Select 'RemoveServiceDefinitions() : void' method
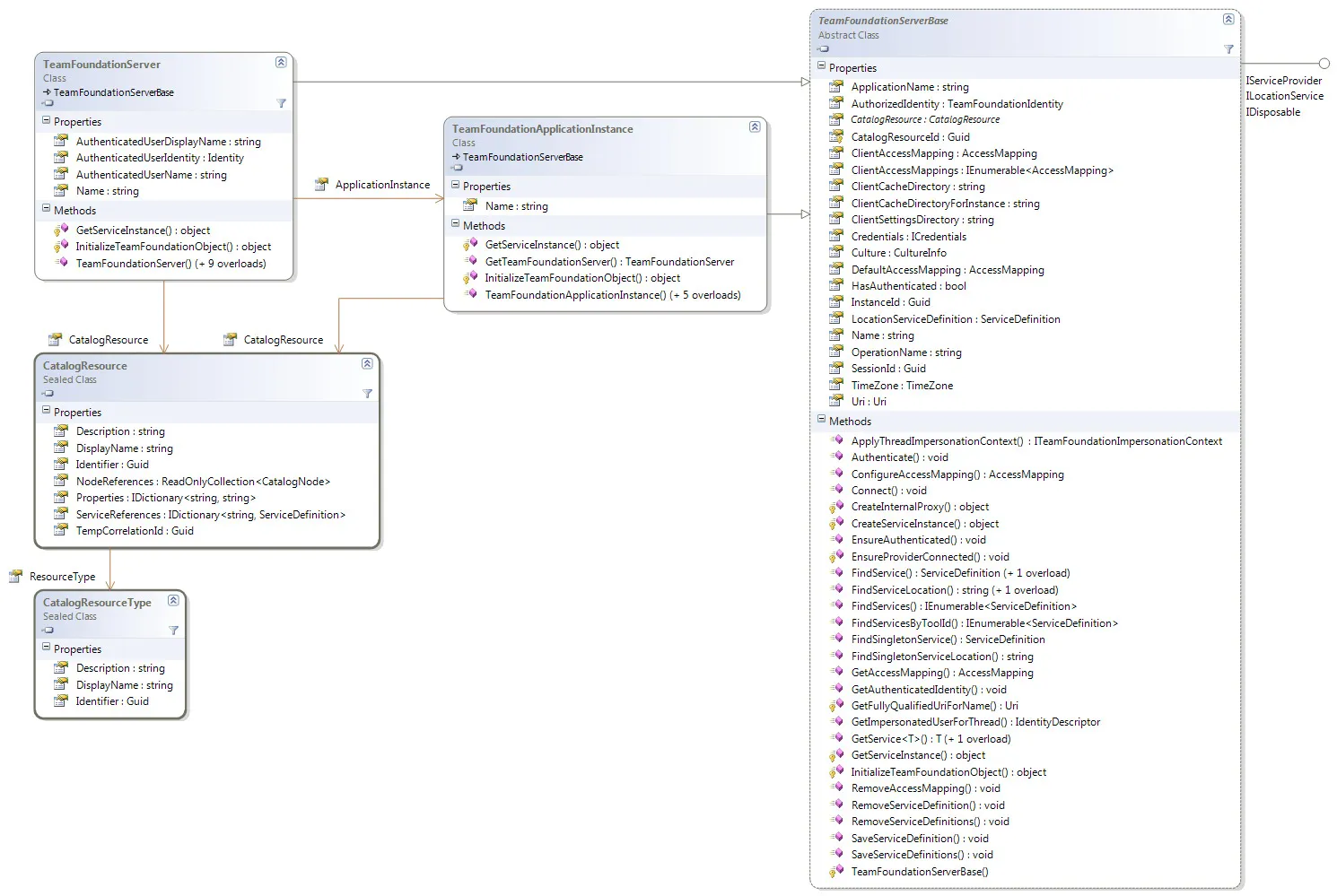This screenshot has width=1337, height=896. coord(930,822)
